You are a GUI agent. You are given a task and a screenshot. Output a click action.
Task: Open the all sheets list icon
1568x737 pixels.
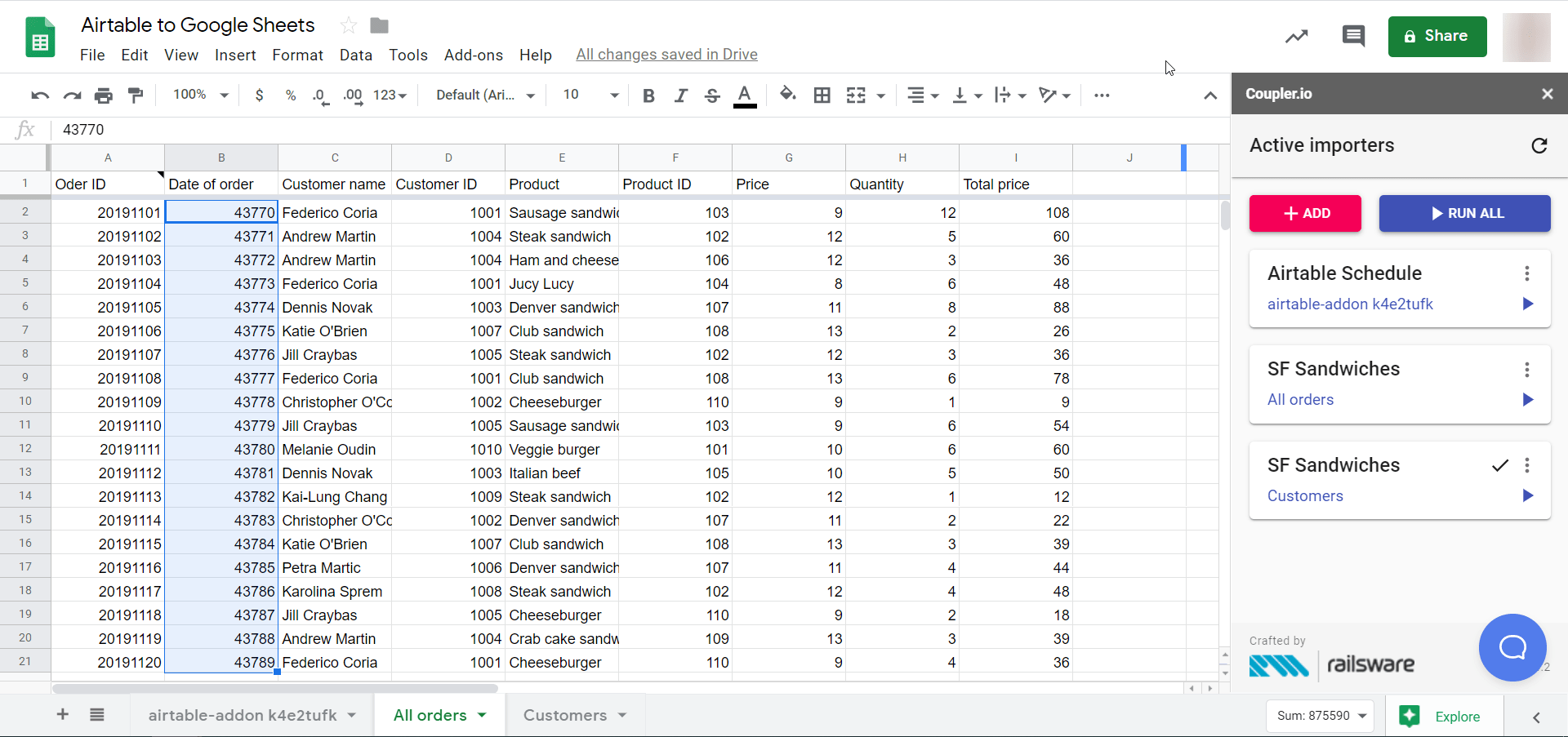[97, 715]
